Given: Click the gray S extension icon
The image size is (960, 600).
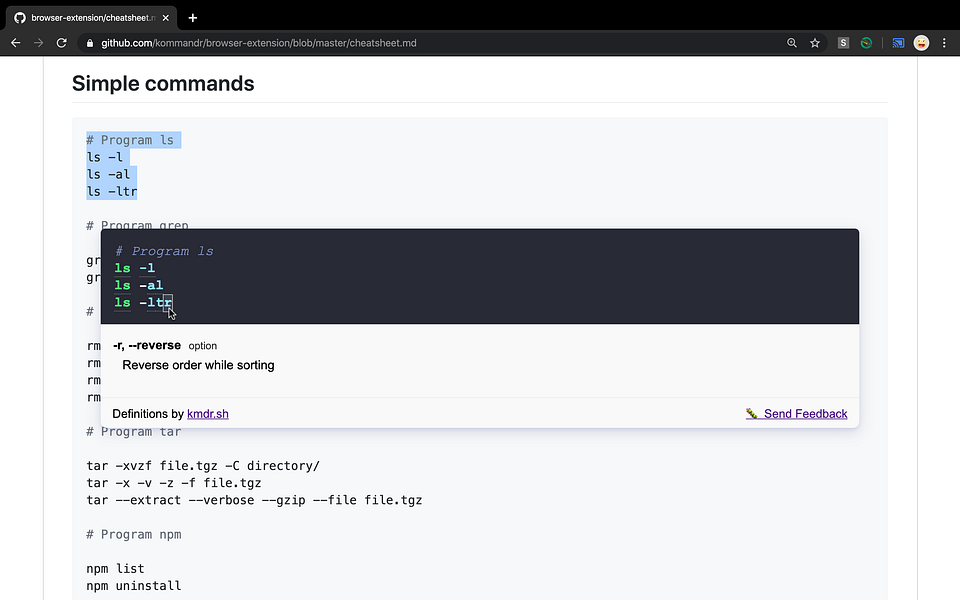Looking at the screenshot, I should pos(843,43).
